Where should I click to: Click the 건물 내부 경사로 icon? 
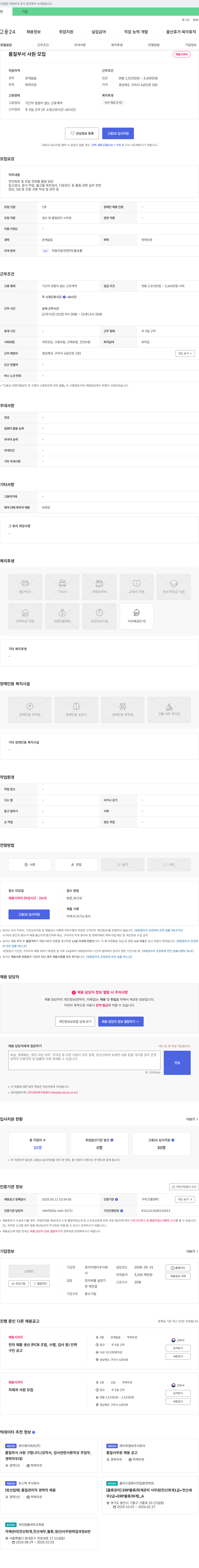point(169,710)
